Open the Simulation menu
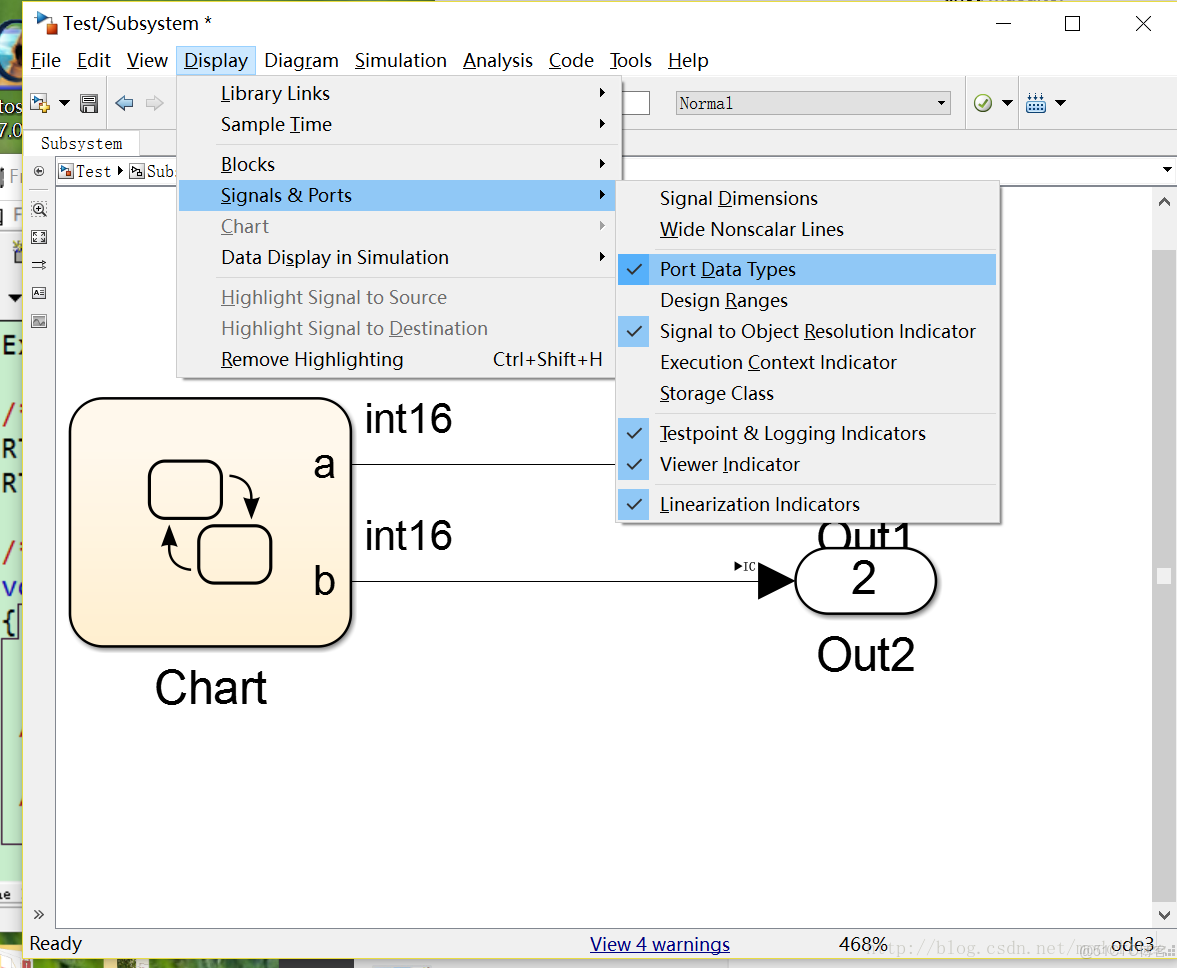Screen dimensions: 1177x968 pyautogui.click(x=400, y=61)
